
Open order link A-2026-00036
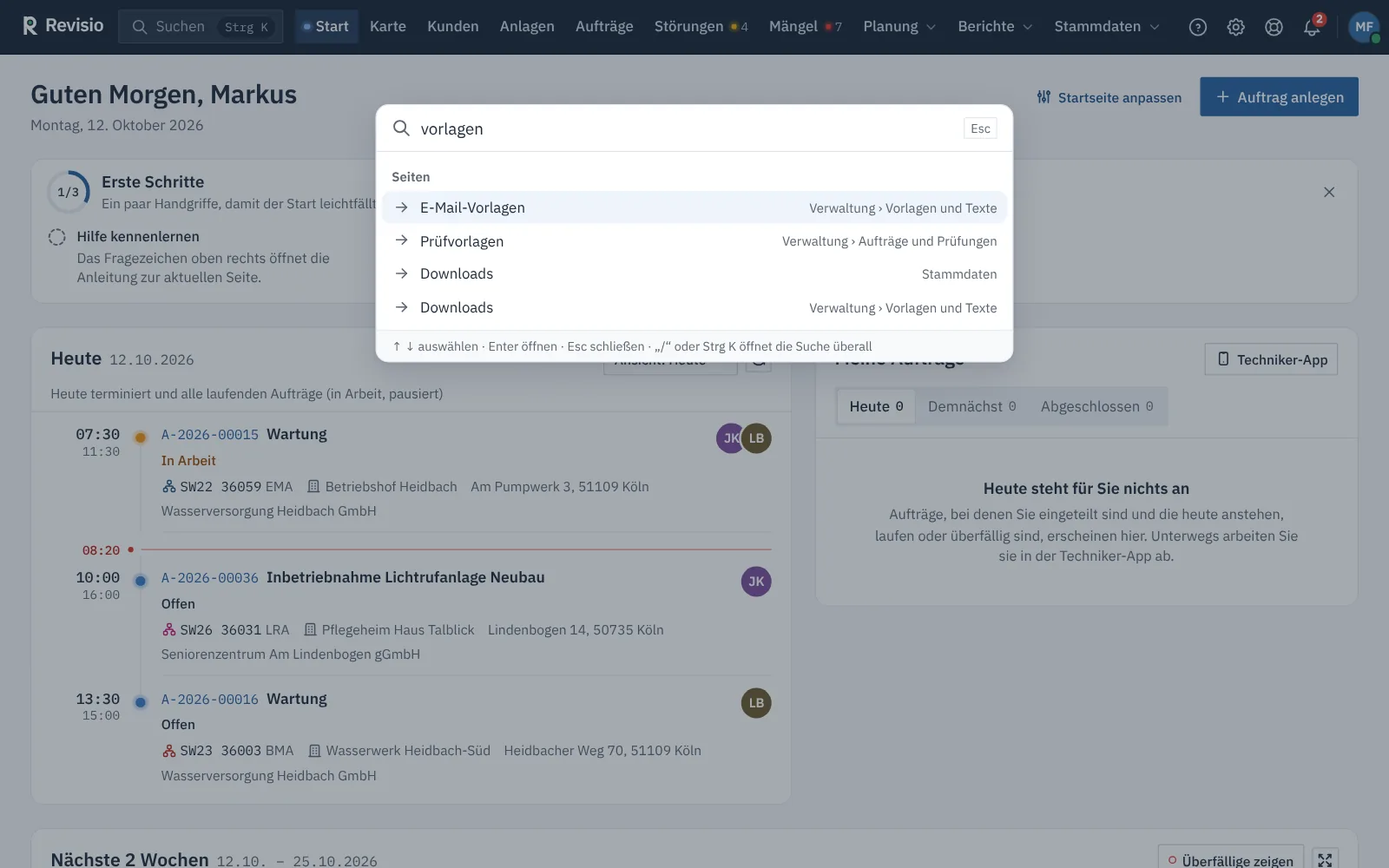coord(210,578)
